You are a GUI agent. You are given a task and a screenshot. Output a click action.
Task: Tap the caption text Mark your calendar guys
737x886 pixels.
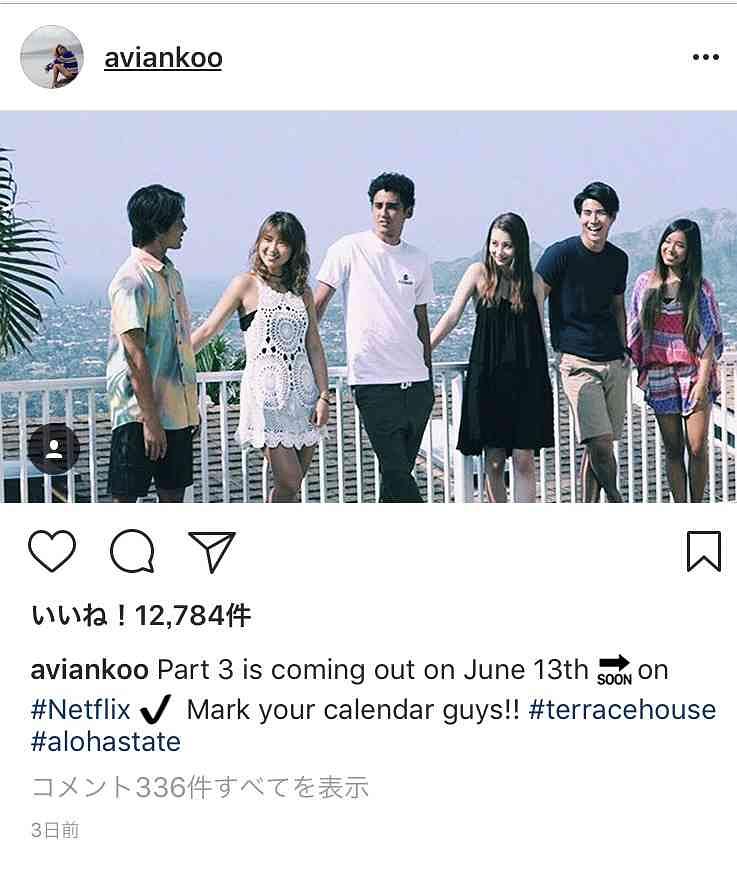coord(353,710)
